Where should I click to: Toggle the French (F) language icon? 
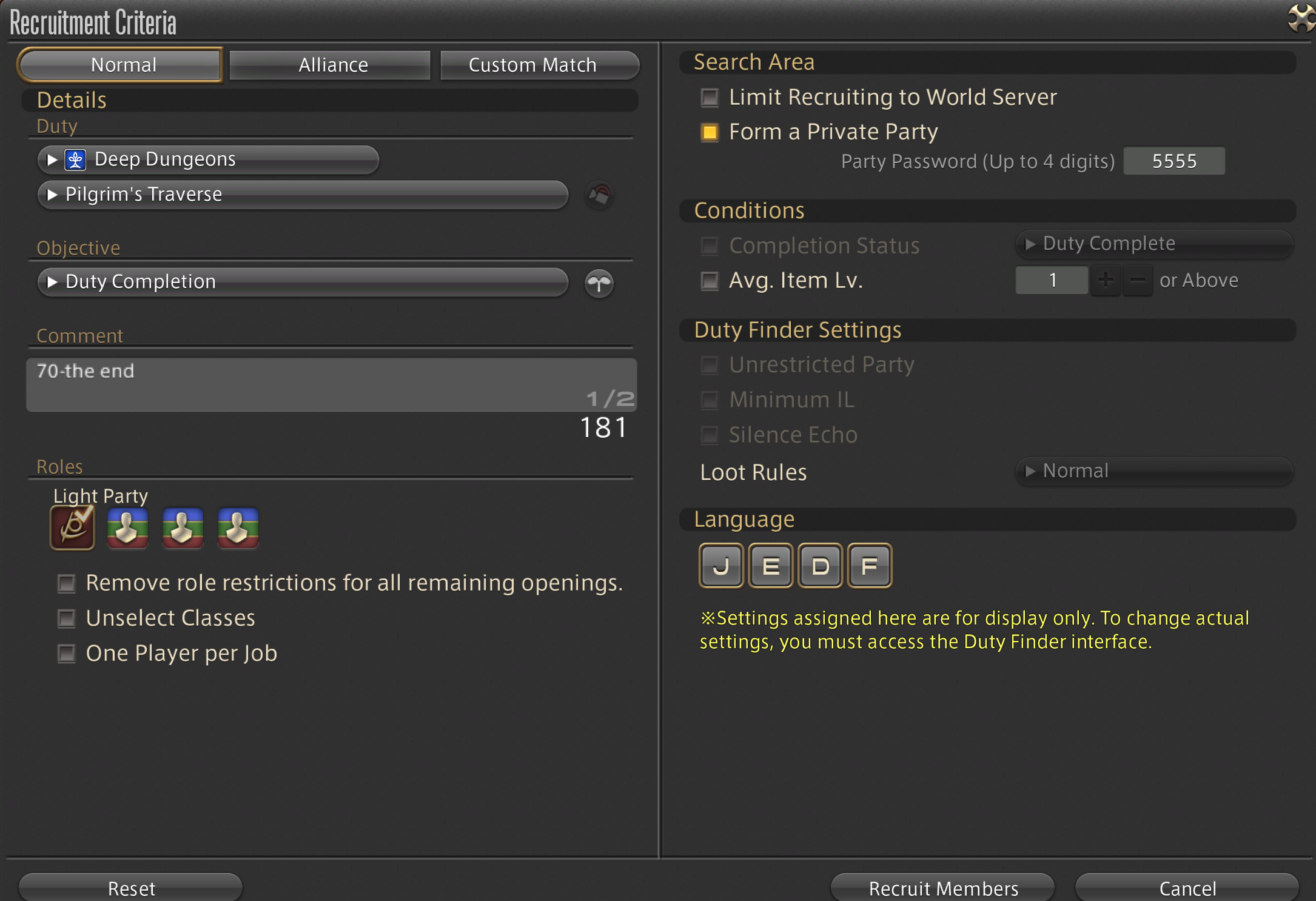870,566
